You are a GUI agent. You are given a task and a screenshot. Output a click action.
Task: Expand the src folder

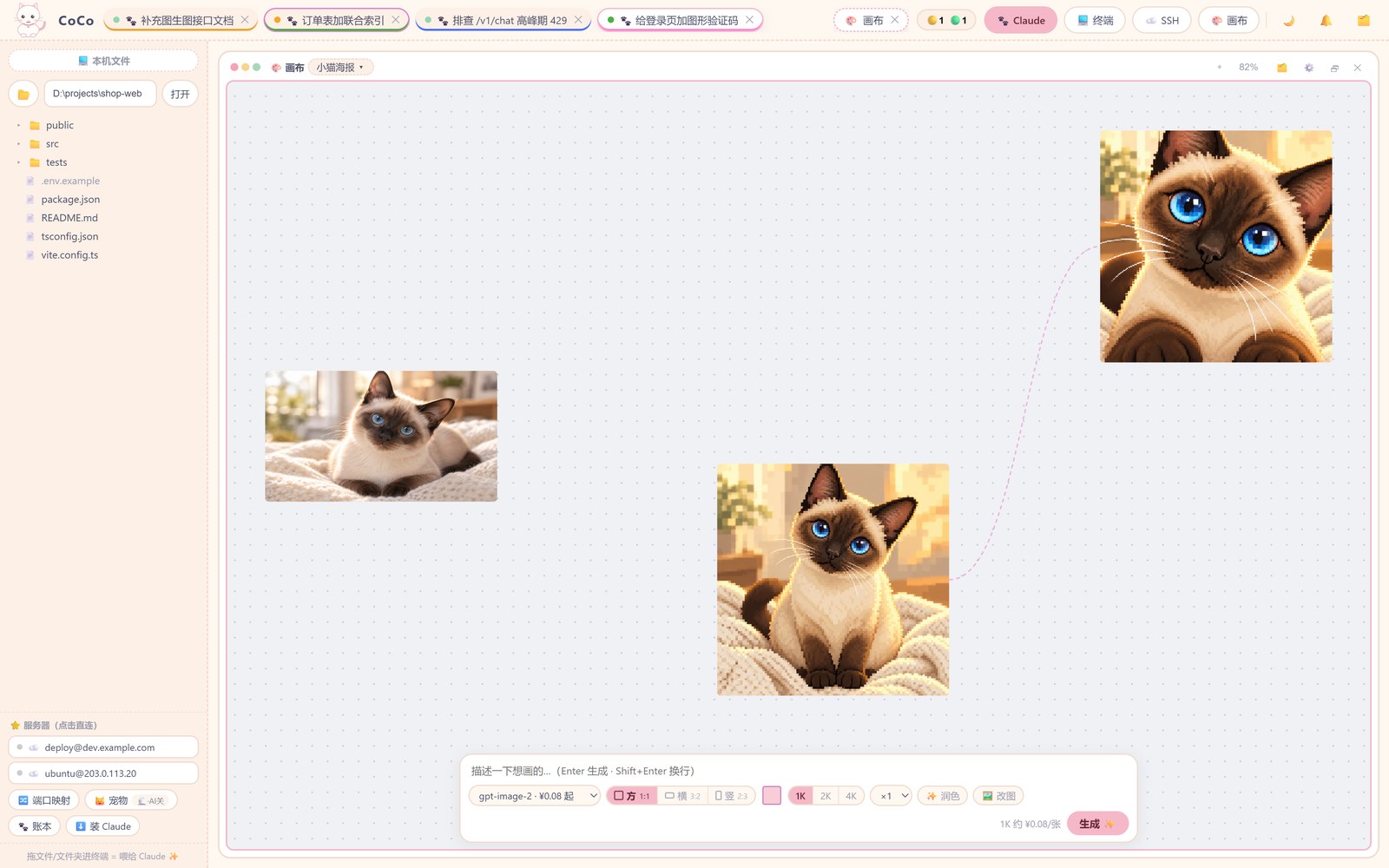coord(18,144)
